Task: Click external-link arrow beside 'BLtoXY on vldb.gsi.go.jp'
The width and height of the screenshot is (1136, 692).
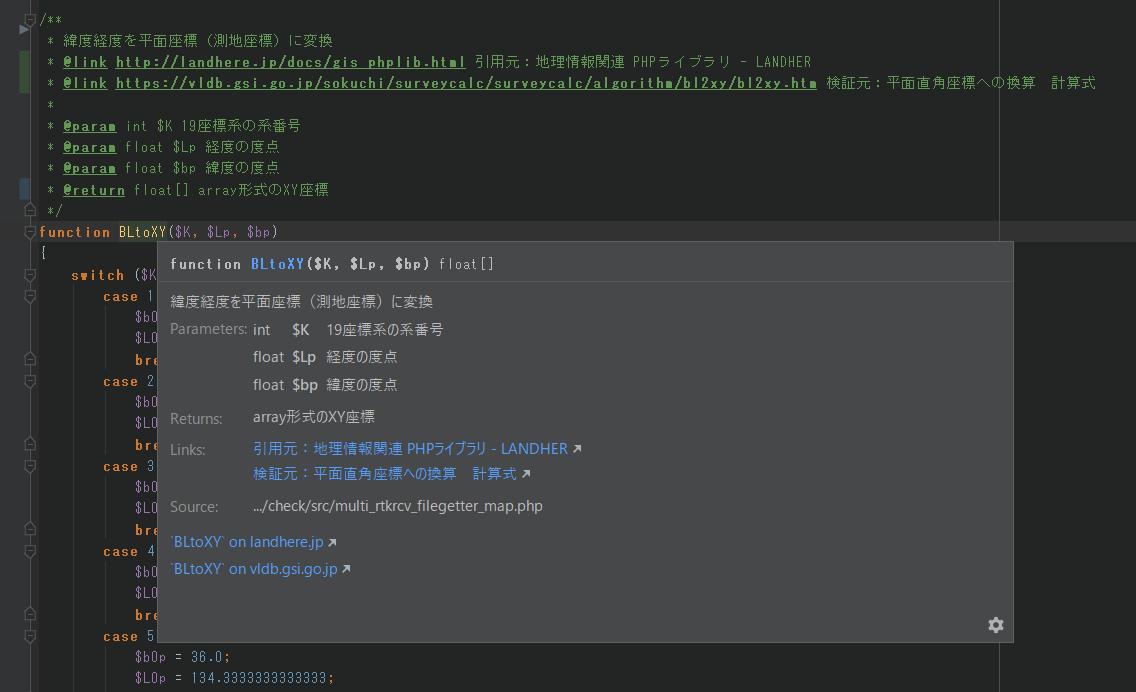Action: click(x=347, y=569)
